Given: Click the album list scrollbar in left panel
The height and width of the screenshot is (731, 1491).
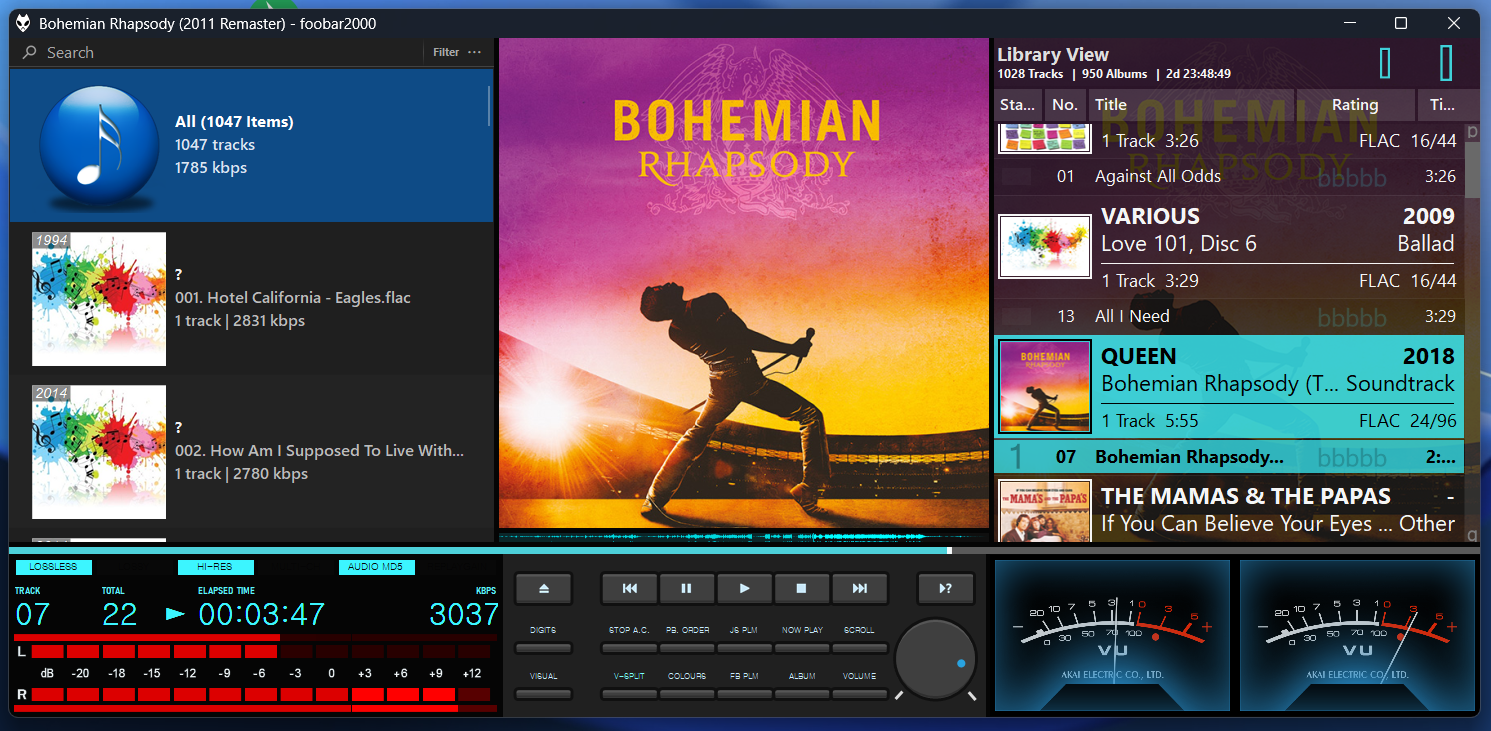Looking at the screenshot, I should (489, 105).
